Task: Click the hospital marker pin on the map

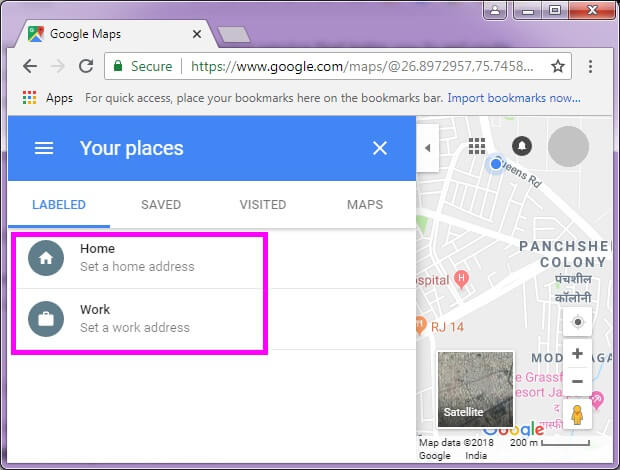Action: tap(461, 279)
